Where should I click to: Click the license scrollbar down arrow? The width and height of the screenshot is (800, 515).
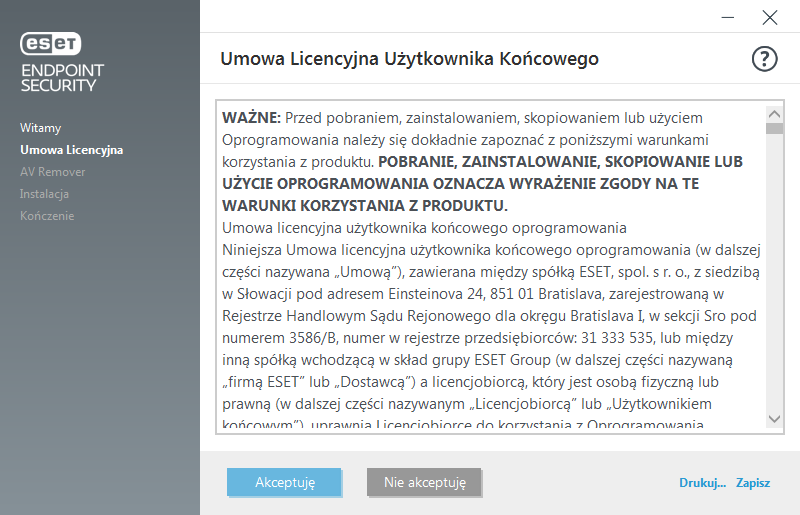pos(774,419)
